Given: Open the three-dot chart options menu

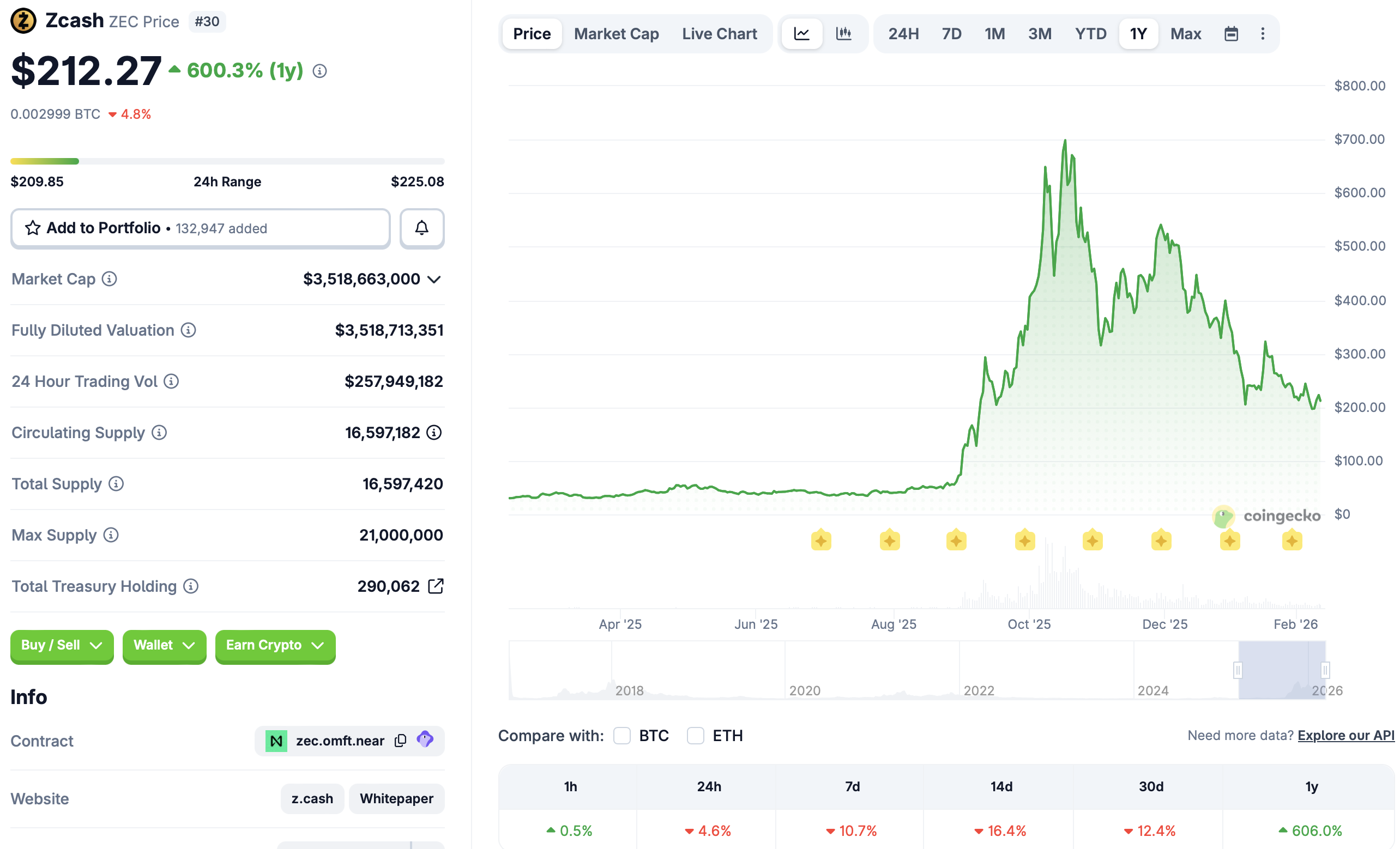Looking at the screenshot, I should coord(1263,33).
